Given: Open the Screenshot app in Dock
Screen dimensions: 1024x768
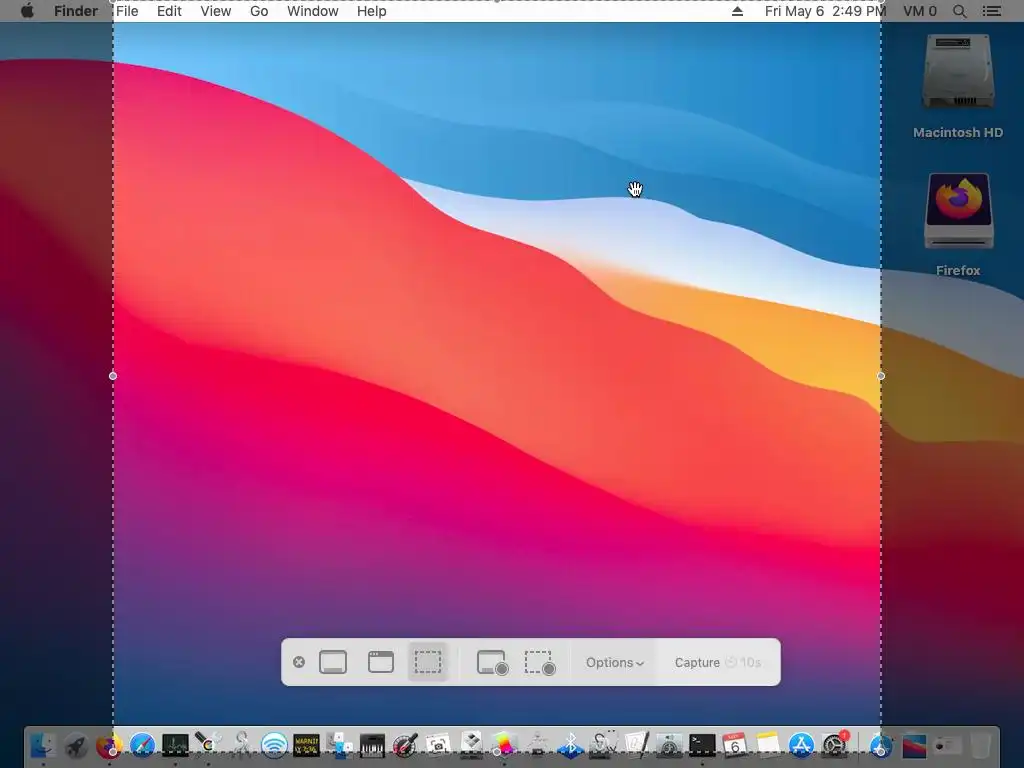Looking at the screenshot, I should pos(438,744).
